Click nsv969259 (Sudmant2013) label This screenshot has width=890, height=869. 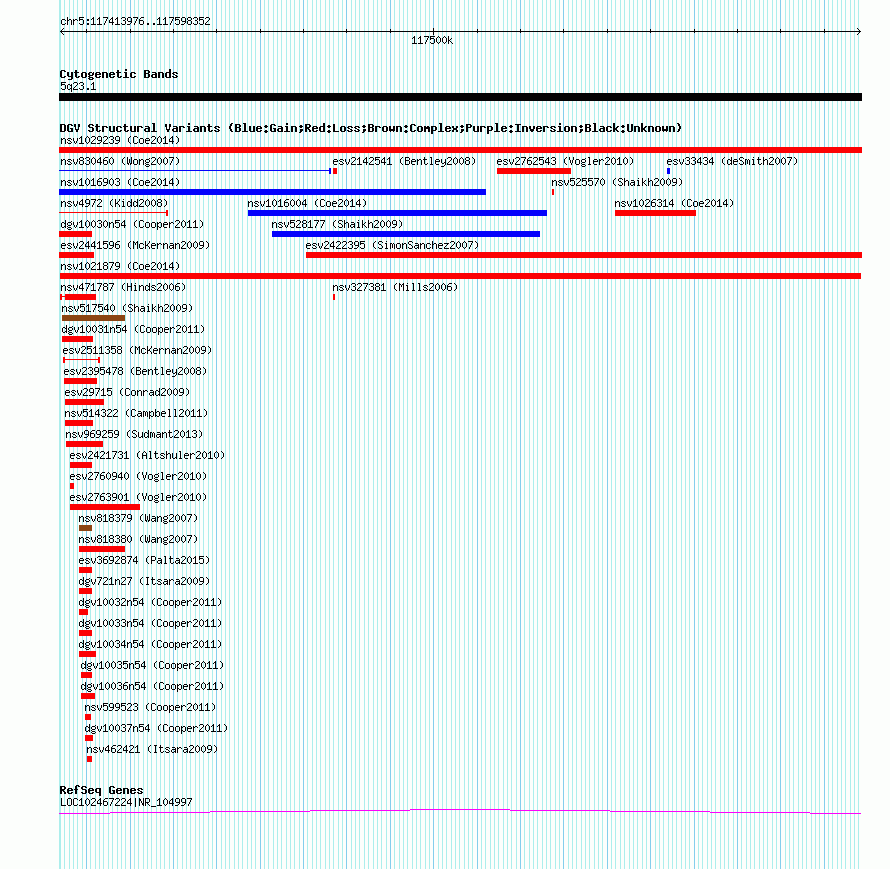pos(134,434)
